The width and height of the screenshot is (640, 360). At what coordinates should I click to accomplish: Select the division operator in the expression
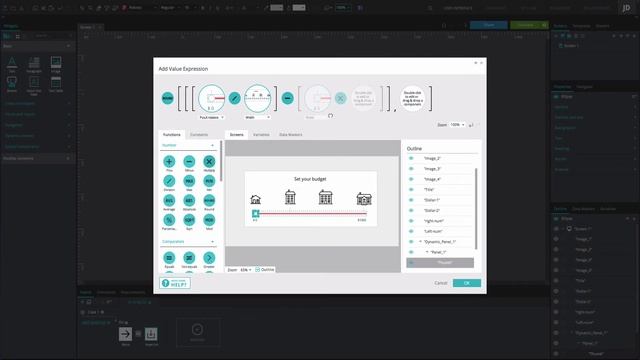[234, 98]
